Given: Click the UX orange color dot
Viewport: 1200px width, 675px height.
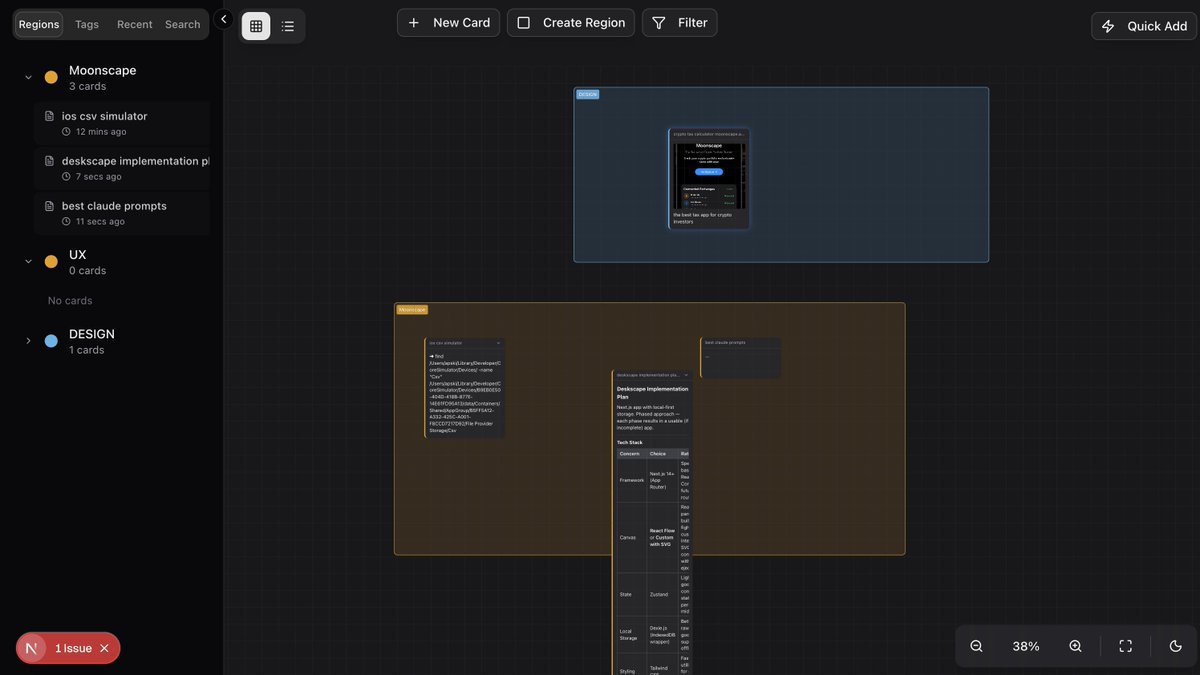Looking at the screenshot, I should 51,262.
